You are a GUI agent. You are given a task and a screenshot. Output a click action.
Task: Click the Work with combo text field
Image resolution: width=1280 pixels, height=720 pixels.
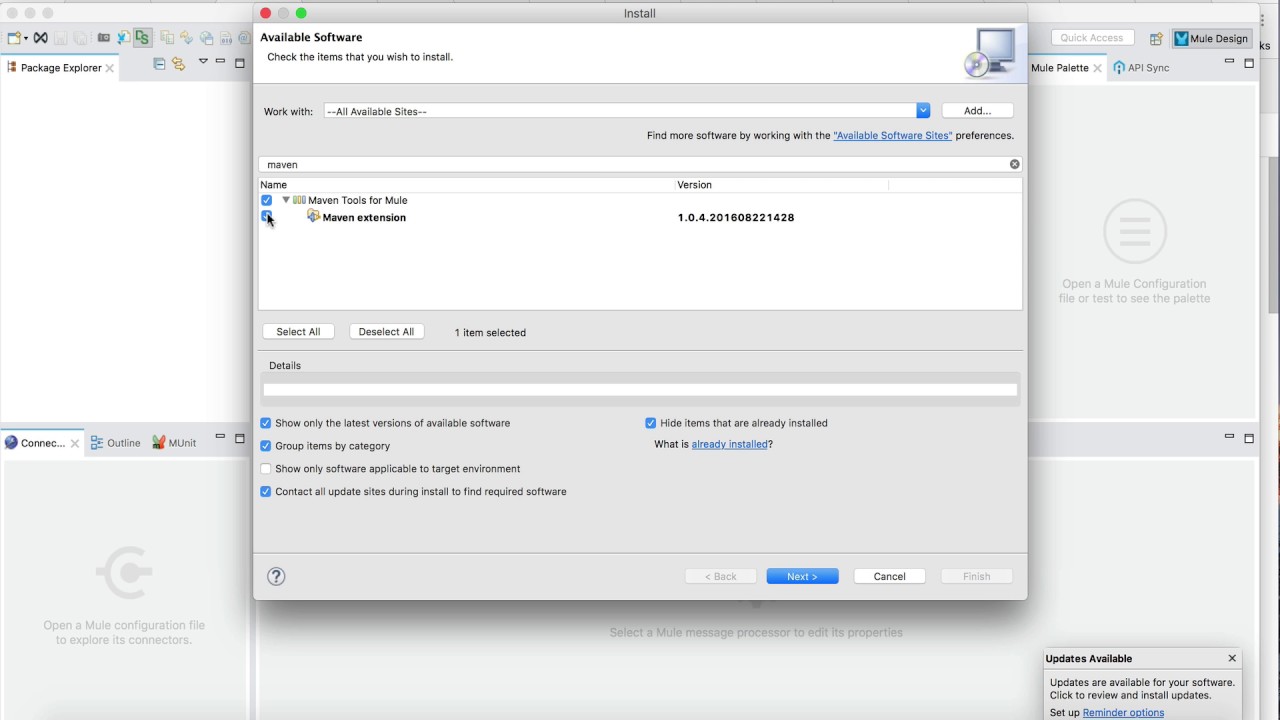(x=620, y=111)
